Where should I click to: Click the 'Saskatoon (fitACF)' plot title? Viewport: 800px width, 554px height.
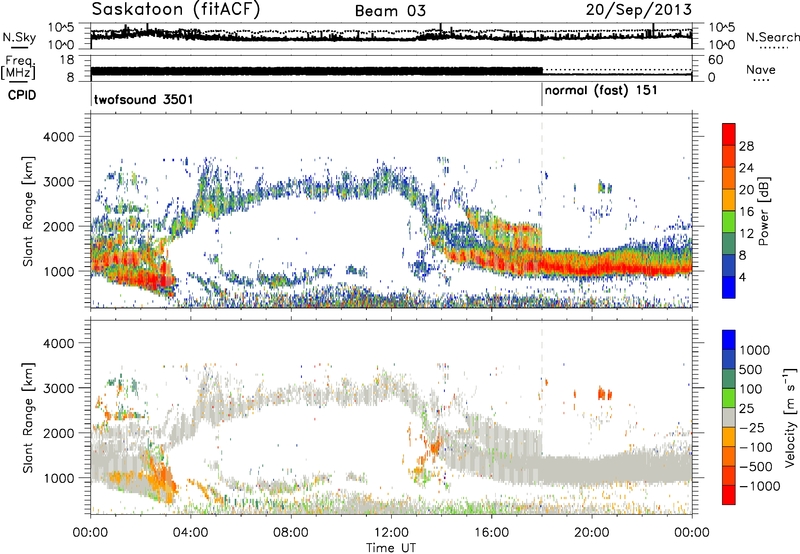(x=177, y=9)
